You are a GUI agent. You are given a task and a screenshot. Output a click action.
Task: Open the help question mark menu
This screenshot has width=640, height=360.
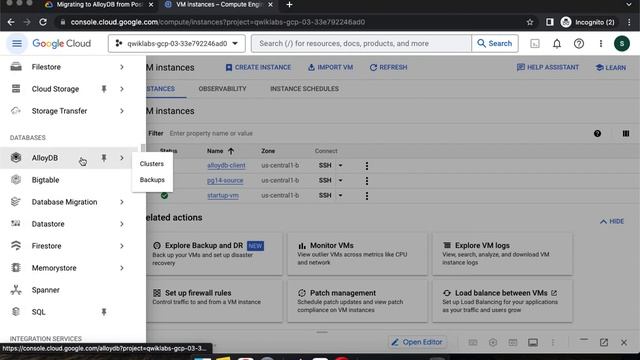(579, 43)
